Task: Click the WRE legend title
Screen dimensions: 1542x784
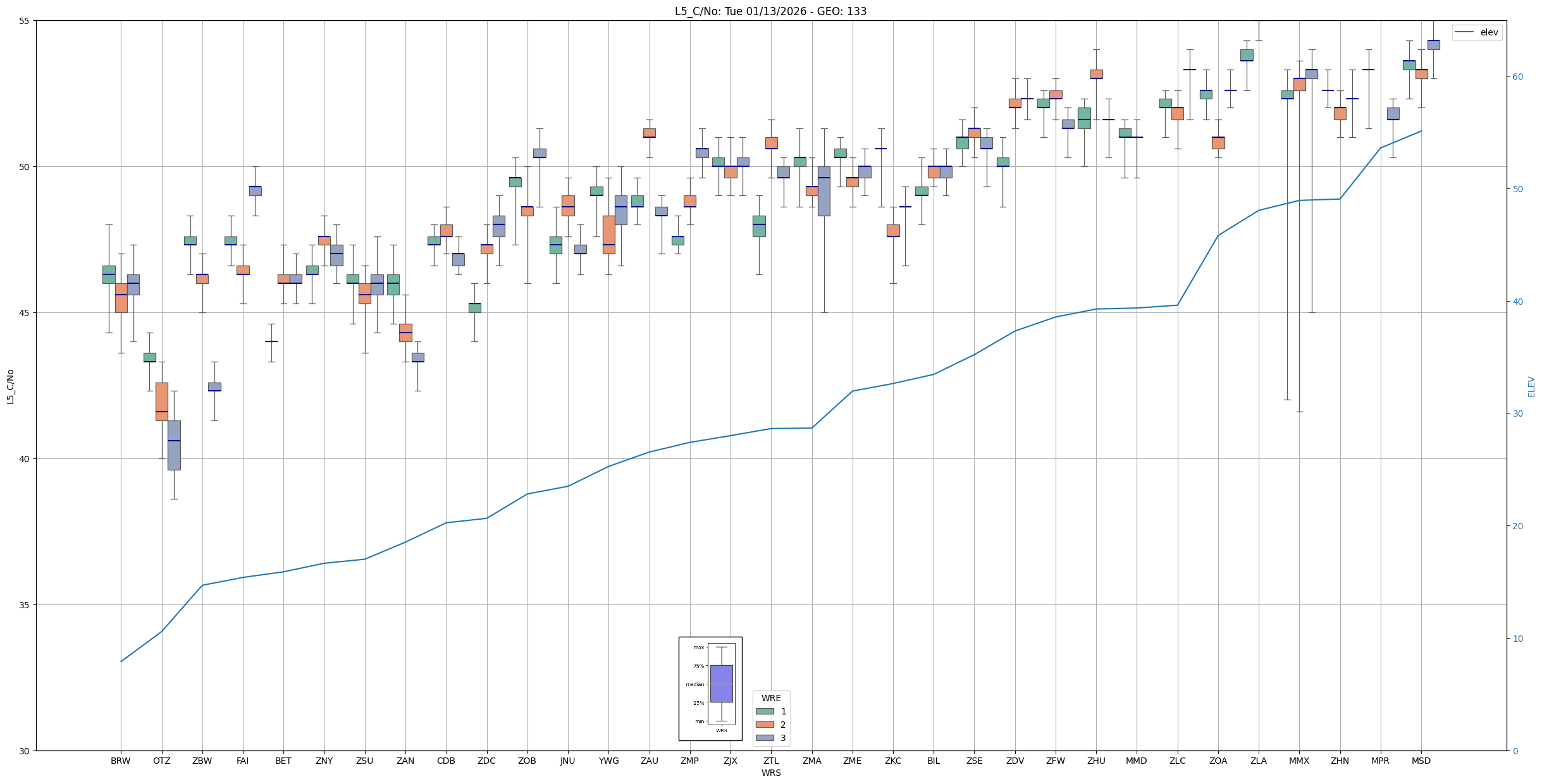Action: click(770, 698)
